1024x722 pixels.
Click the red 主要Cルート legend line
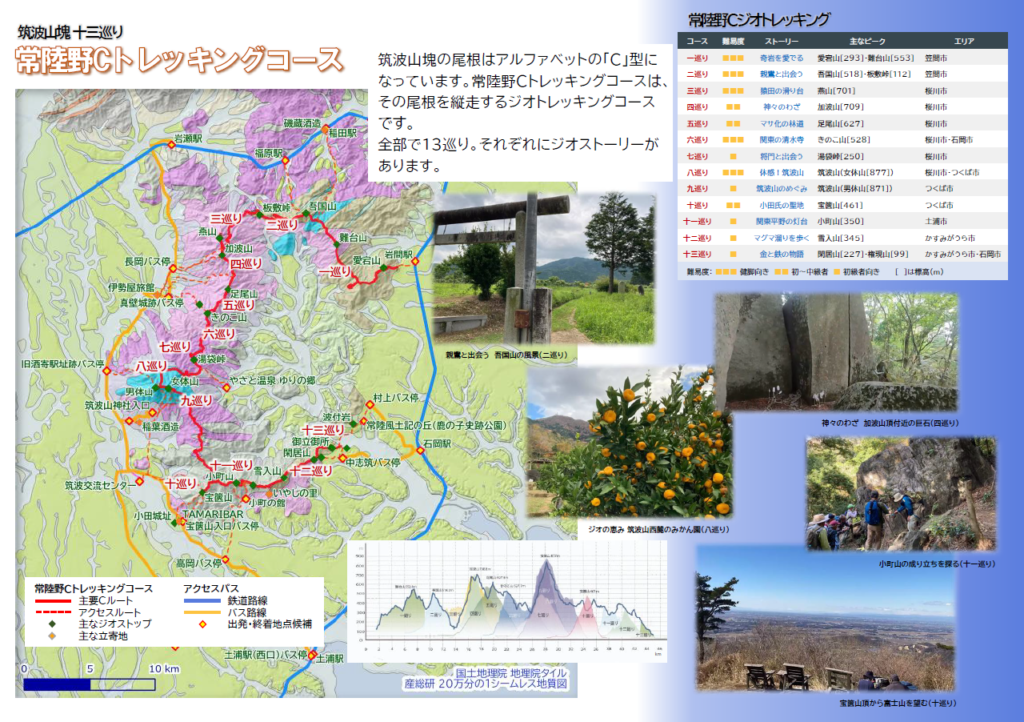tap(53, 600)
